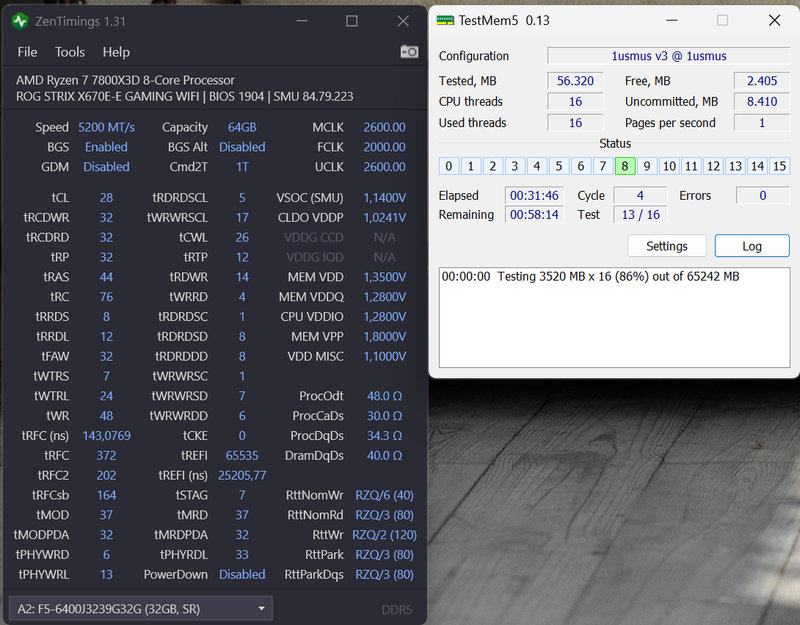This screenshot has width=800, height=625.
Task: Click the ROG STRIX X670E-E motherboard line
Action: [184, 96]
